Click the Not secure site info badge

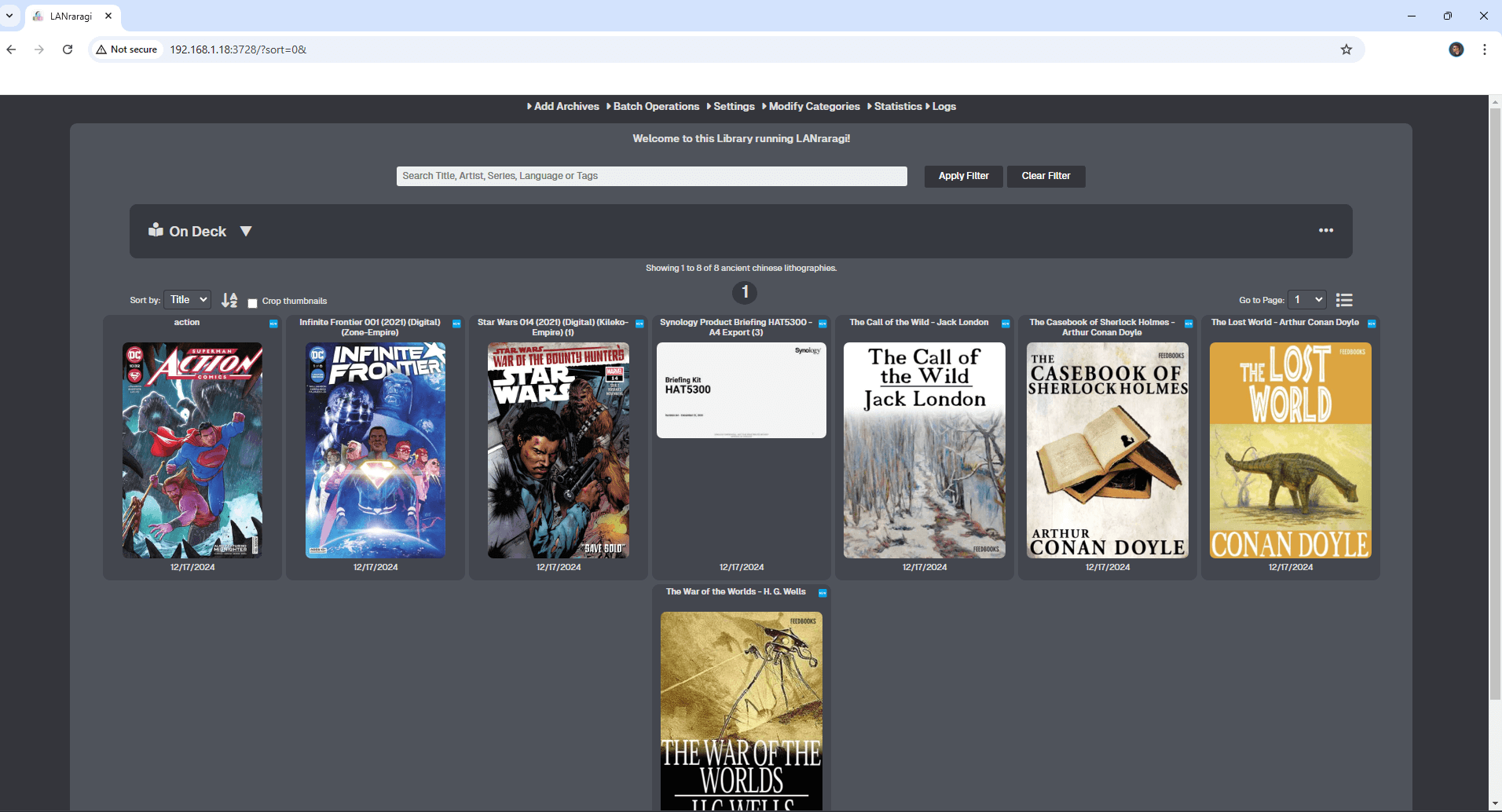pos(126,49)
